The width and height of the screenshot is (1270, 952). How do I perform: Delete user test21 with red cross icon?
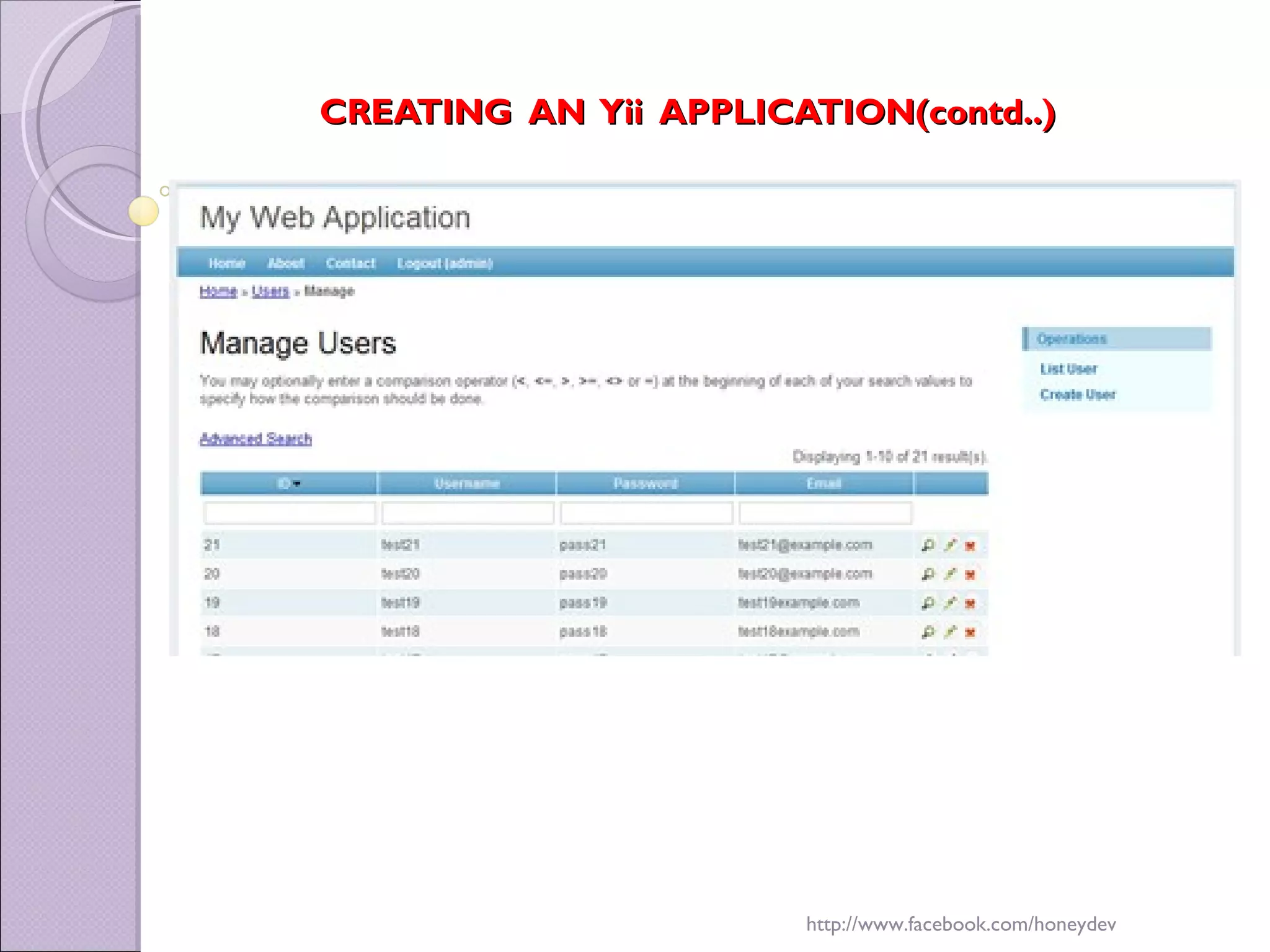[970, 546]
